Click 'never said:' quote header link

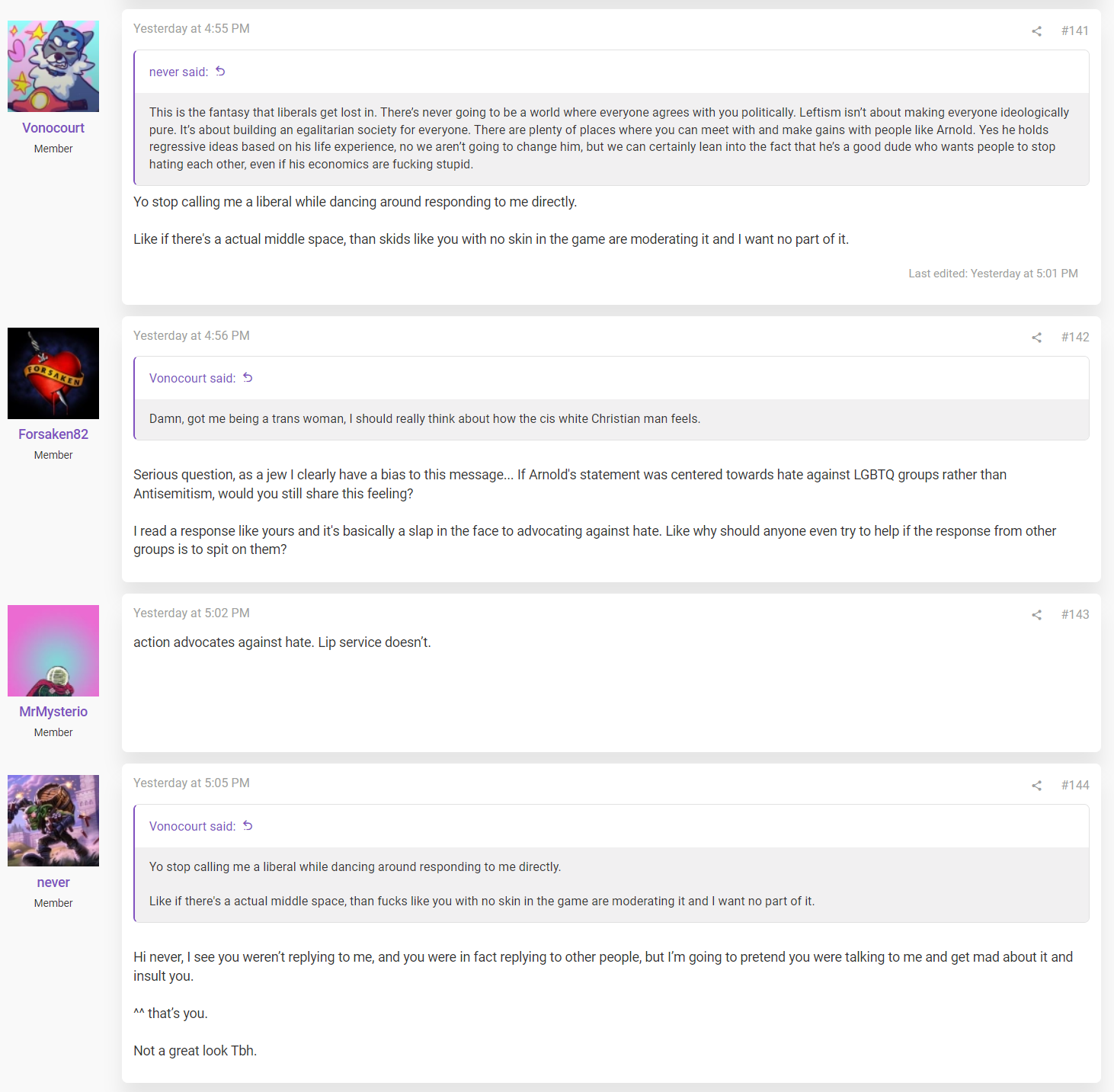click(x=178, y=72)
